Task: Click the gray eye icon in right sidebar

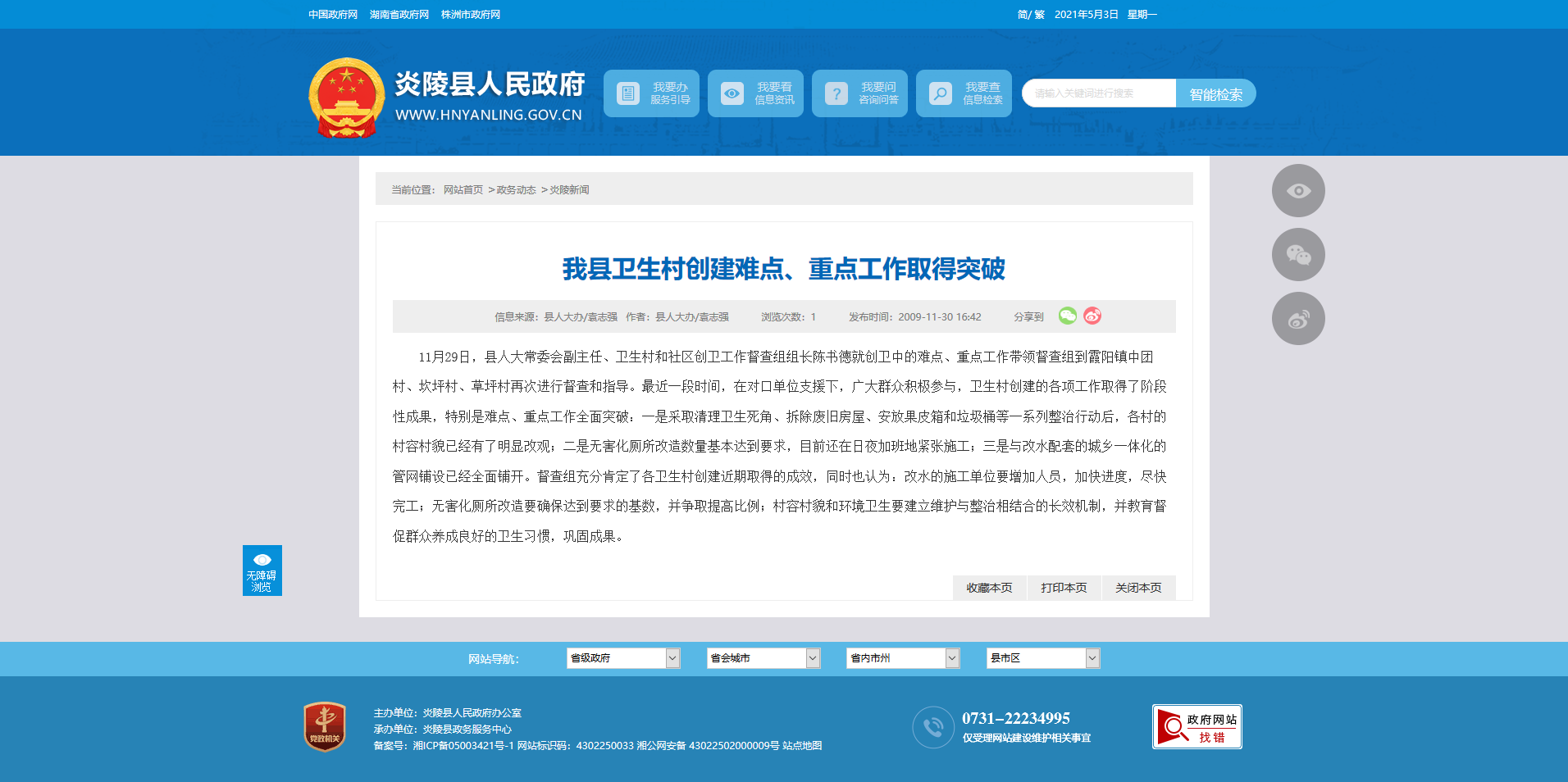Action: [x=1298, y=191]
